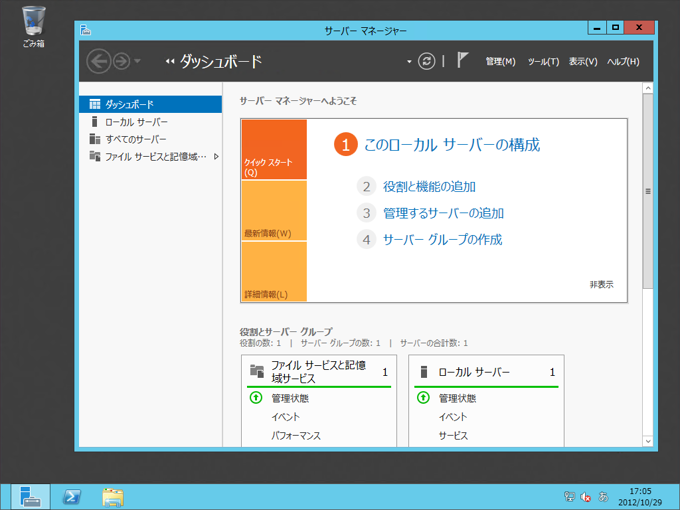Screen dimensions: 680x510
Task: Click the scrollbar up arrow
Action: pos(648,88)
